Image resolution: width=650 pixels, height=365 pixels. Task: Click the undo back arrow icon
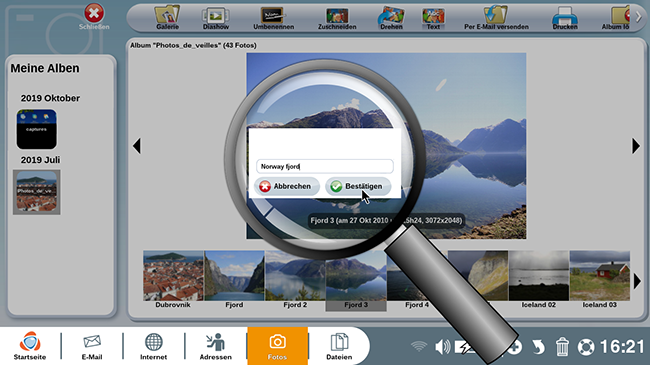[538, 346]
